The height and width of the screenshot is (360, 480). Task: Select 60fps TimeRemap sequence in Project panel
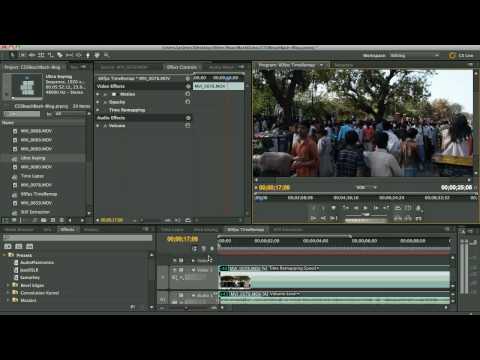pyautogui.click(x=39, y=194)
